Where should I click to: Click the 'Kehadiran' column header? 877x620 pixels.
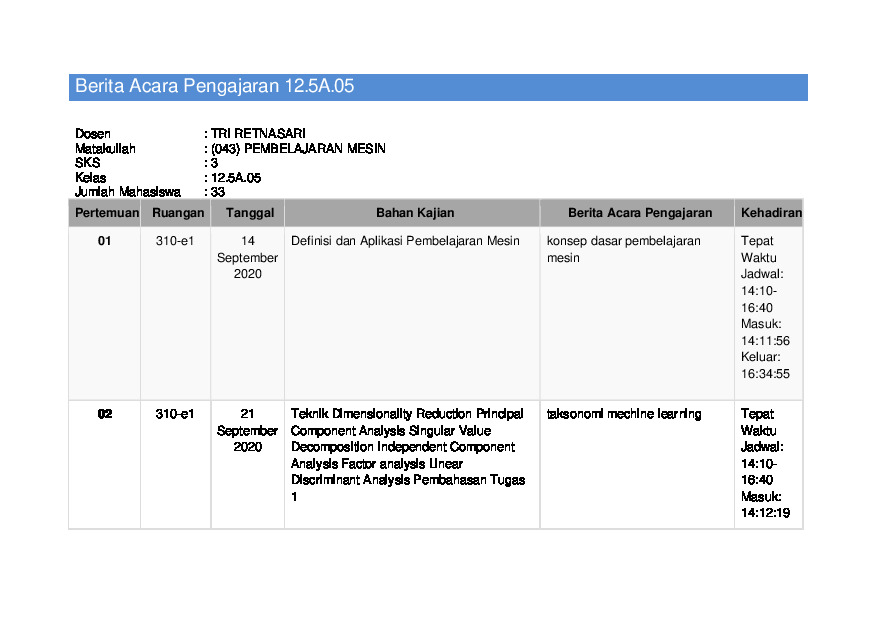click(x=771, y=212)
